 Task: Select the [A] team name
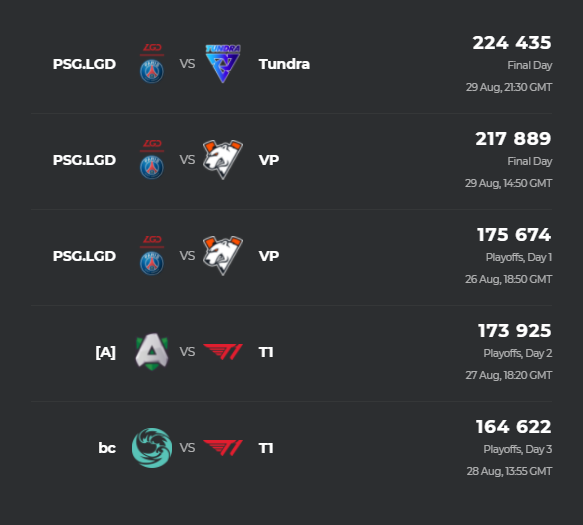[106, 352]
